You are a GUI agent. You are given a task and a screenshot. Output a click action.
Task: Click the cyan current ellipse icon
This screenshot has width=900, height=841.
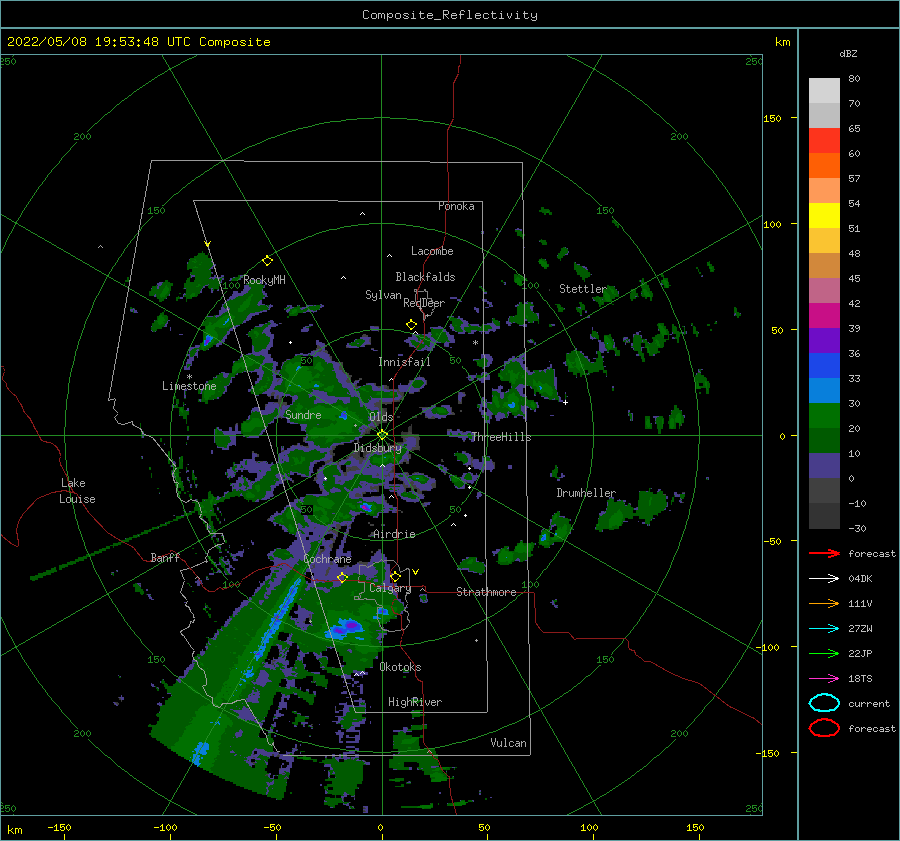click(824, 703)
